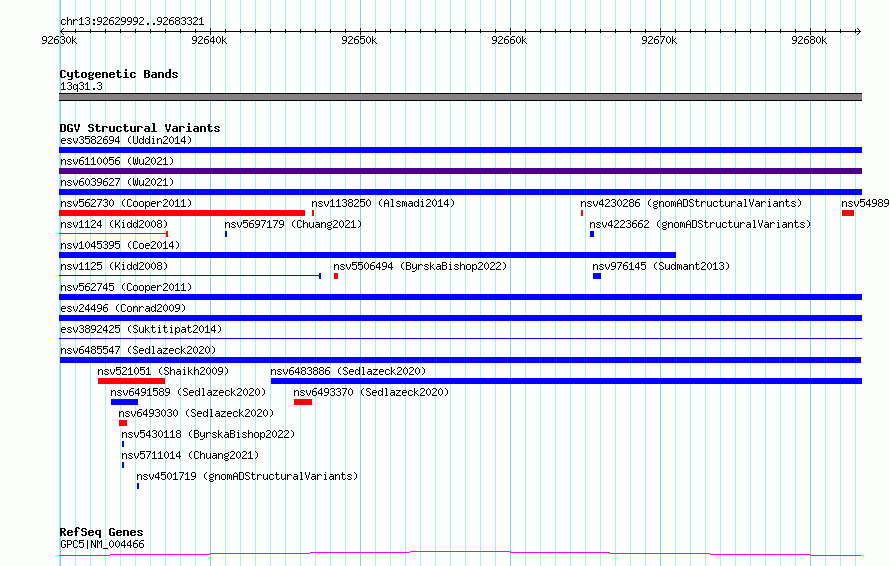Open nsv6039627 (Wu2021) variant label

click(117, 182)
